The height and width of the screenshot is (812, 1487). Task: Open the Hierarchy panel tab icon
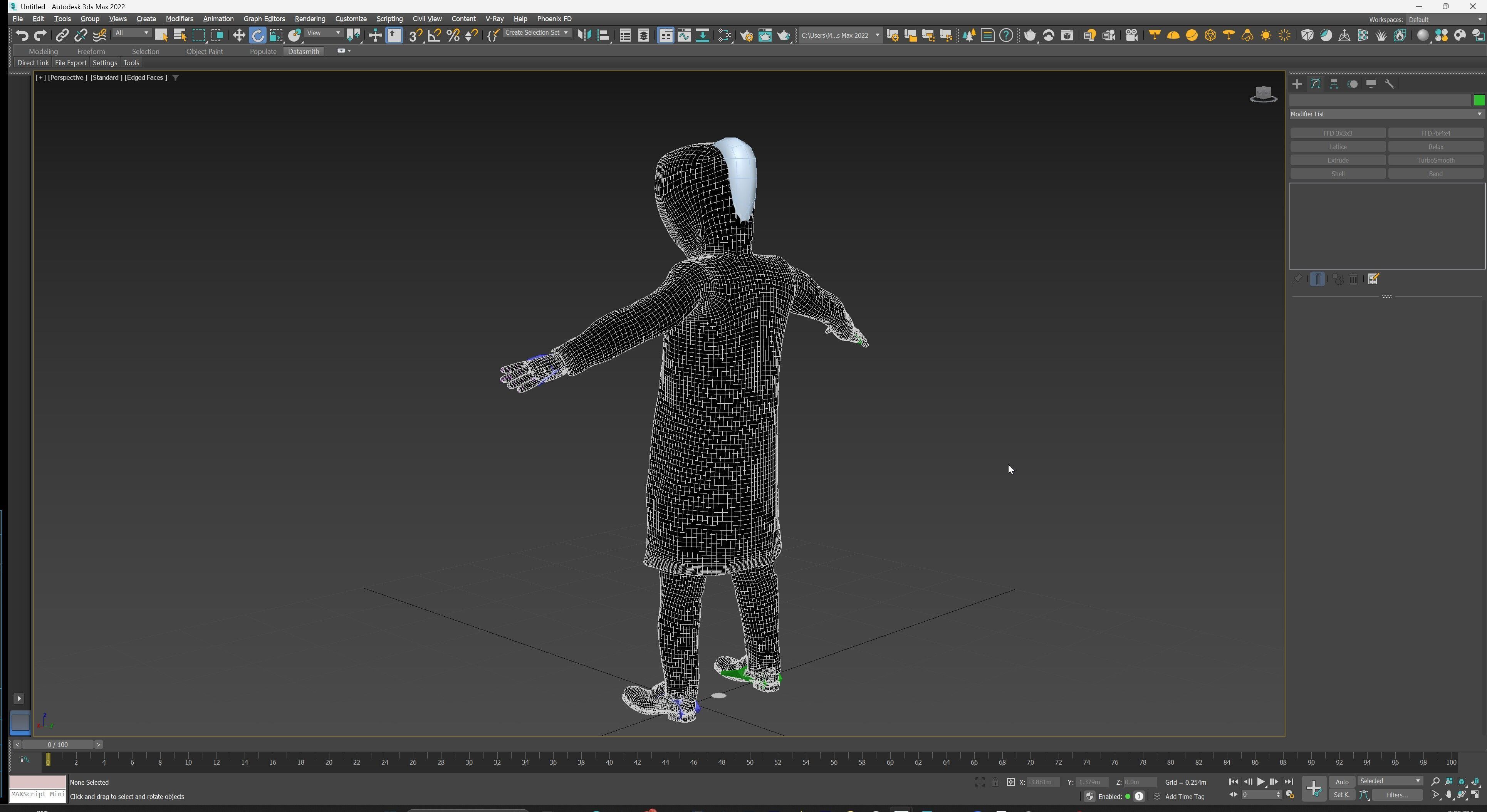(1334, 84)
